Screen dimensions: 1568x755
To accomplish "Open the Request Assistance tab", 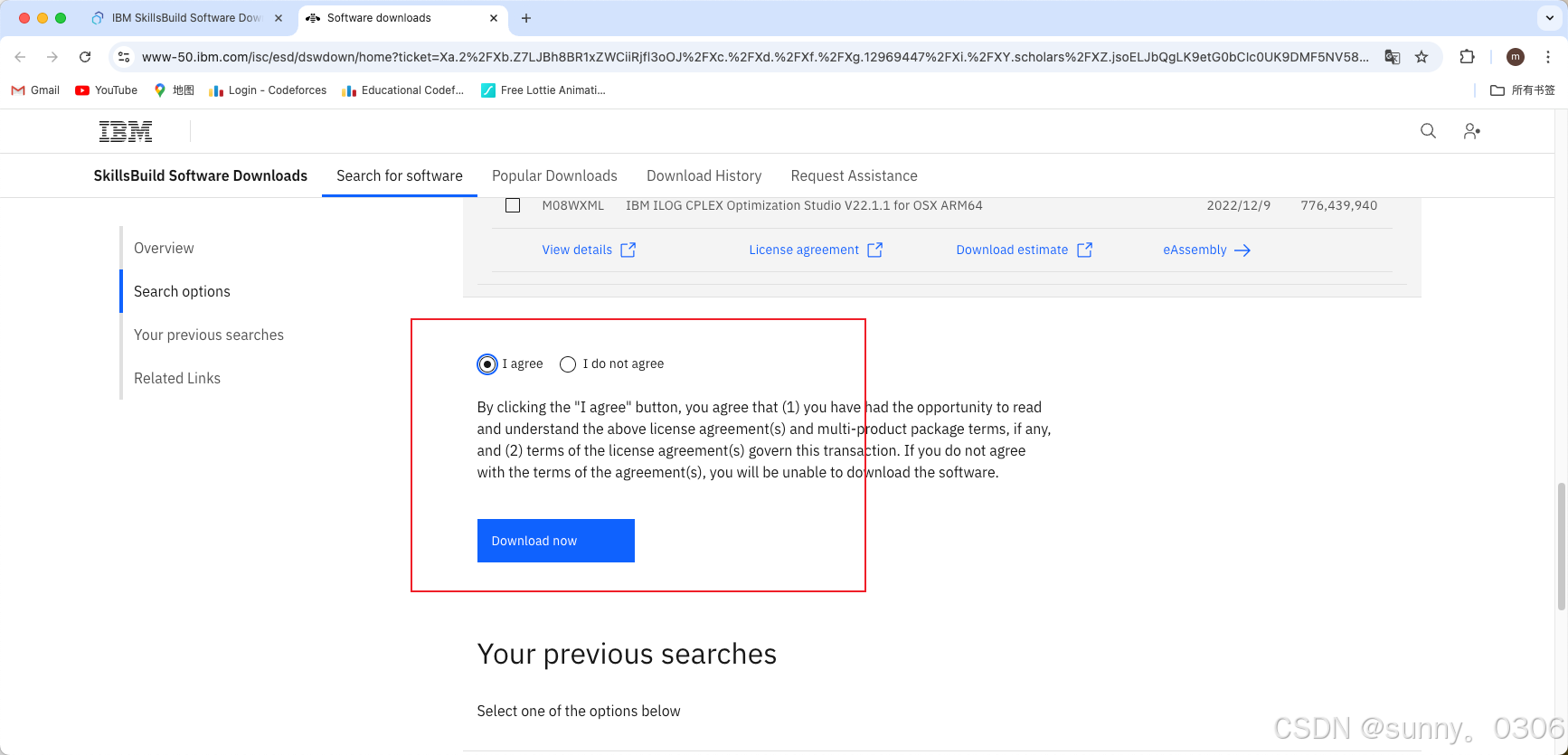I will pyautogui.click(x=855, y=175).
